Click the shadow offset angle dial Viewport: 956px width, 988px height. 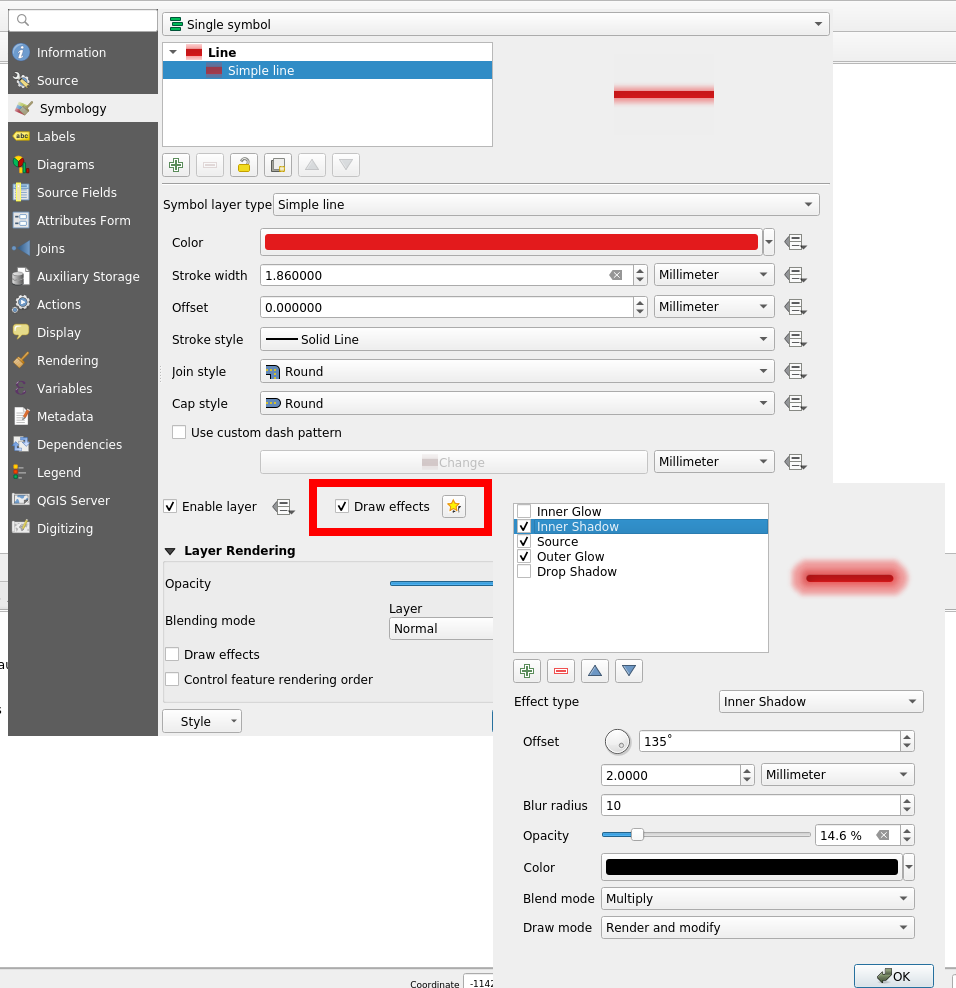pos(618,742)
